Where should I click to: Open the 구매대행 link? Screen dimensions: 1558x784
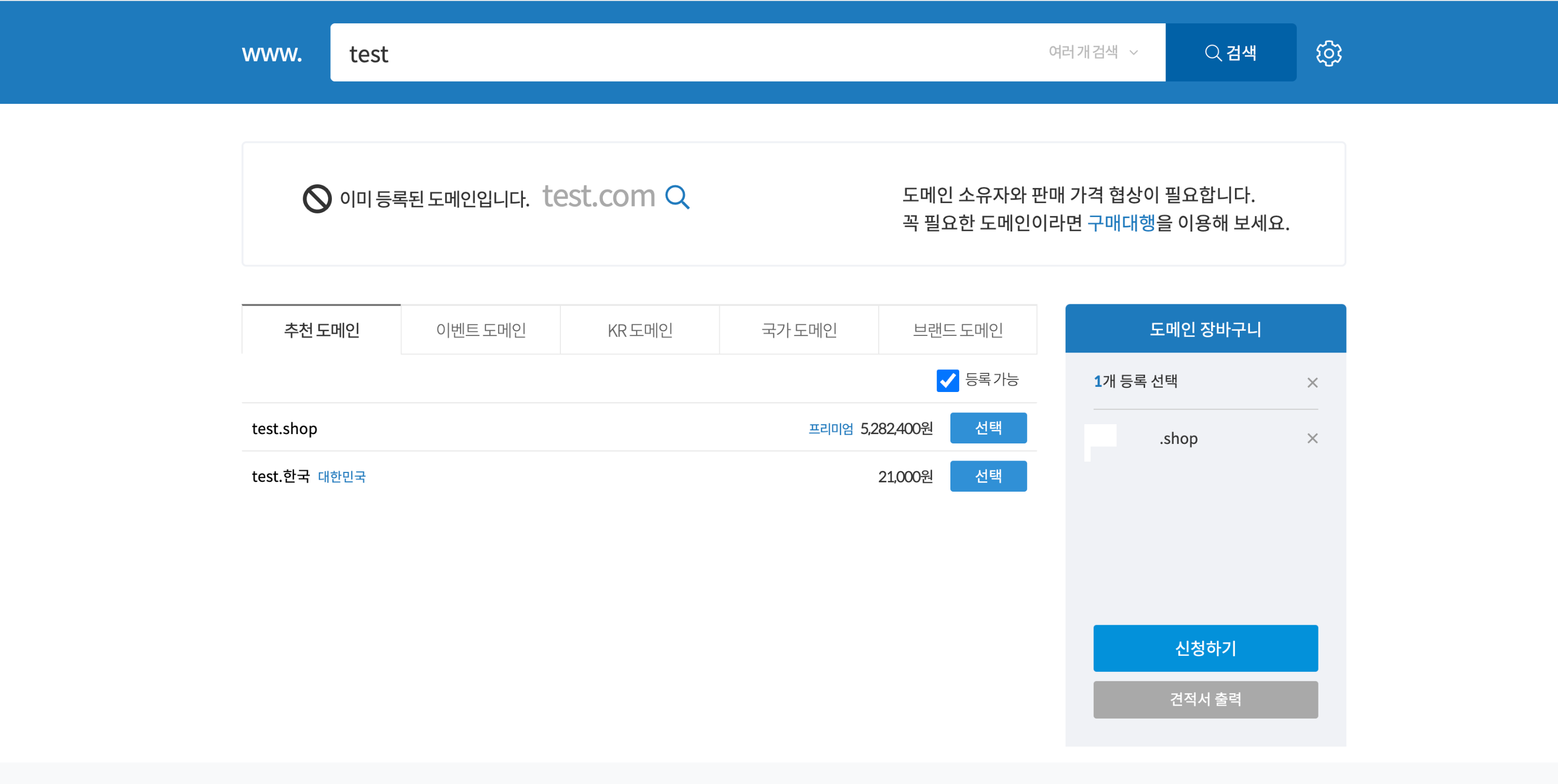(1121, 223)
